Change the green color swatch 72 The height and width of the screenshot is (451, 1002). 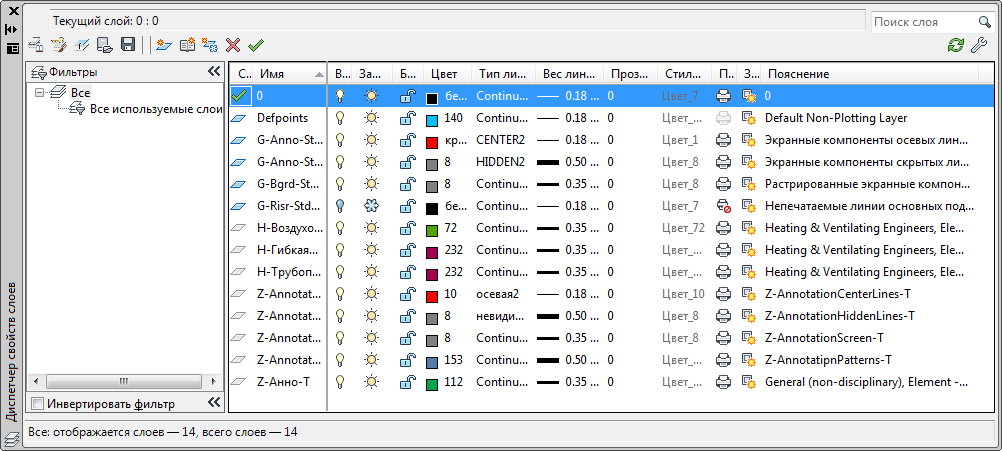point(432,231)
